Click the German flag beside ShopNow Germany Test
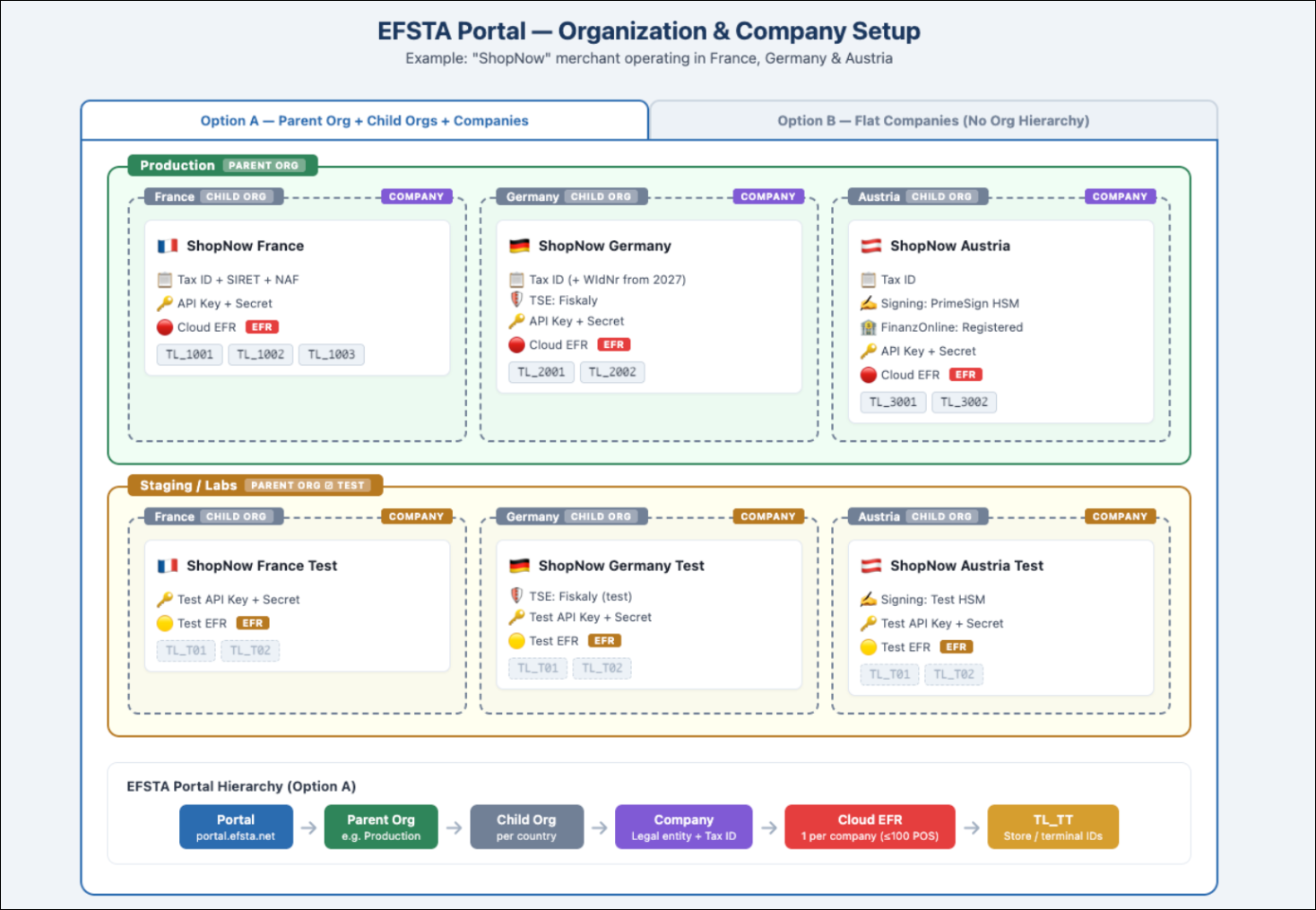Image resolution: width=1316 pixels, height=910 pixels. click(520, 566)
